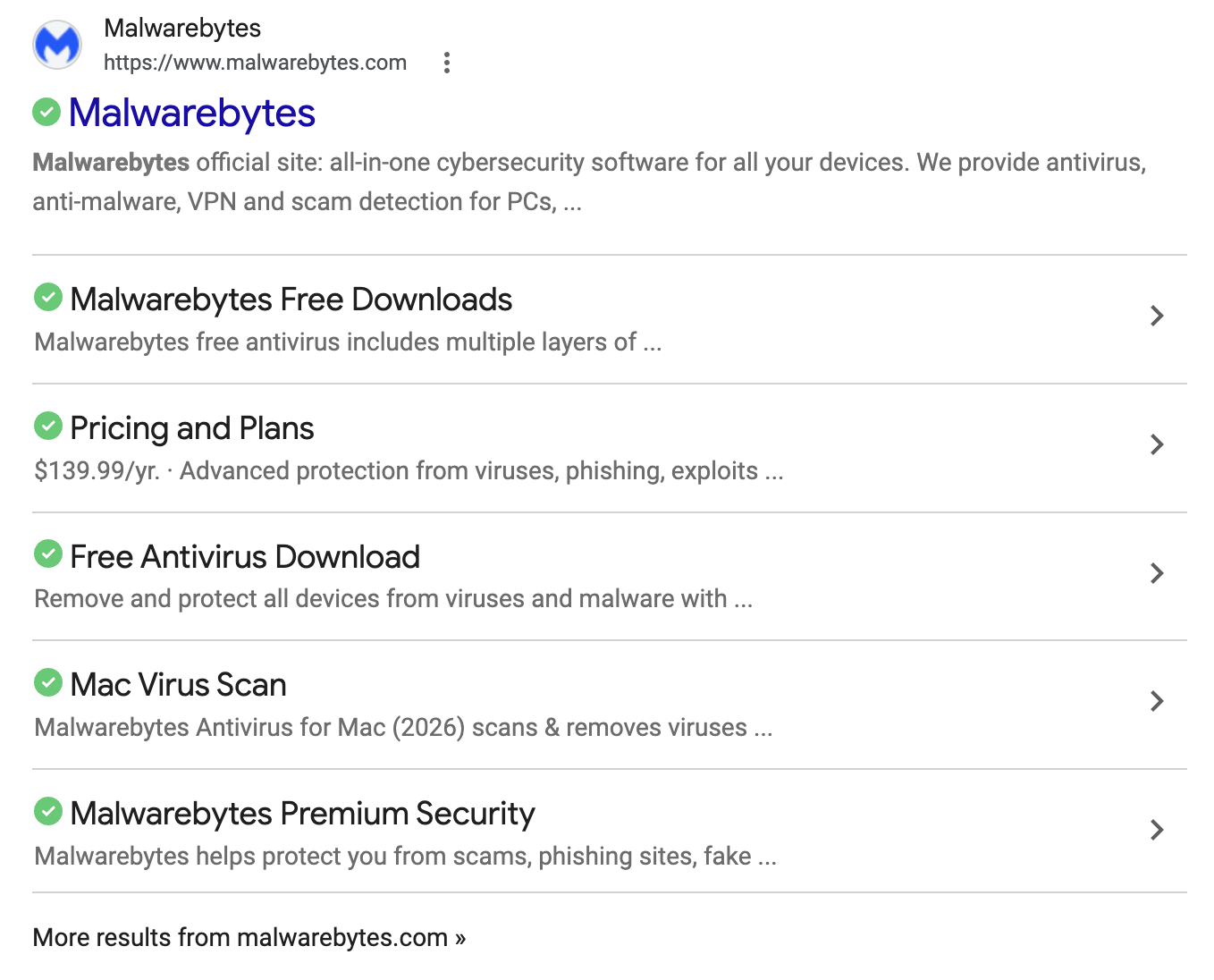Open Malwarebytes Free Downloads sitelink
The height and width of the screenshot is (980, 1214).
point(291,300)
